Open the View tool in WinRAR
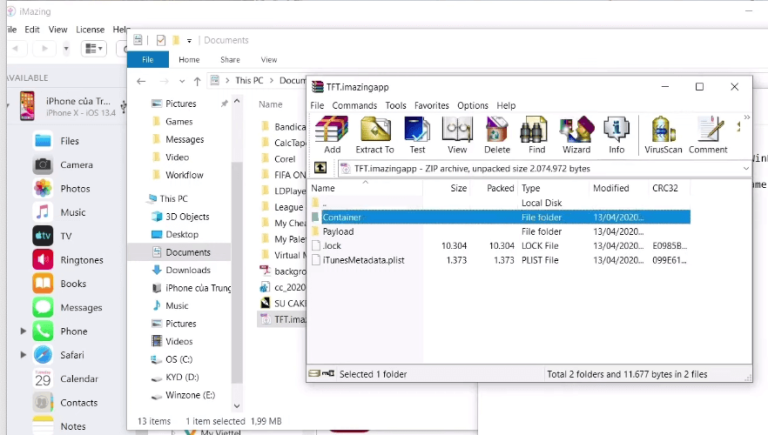Viewport: 768px width, 435px height. click(457, 134)
